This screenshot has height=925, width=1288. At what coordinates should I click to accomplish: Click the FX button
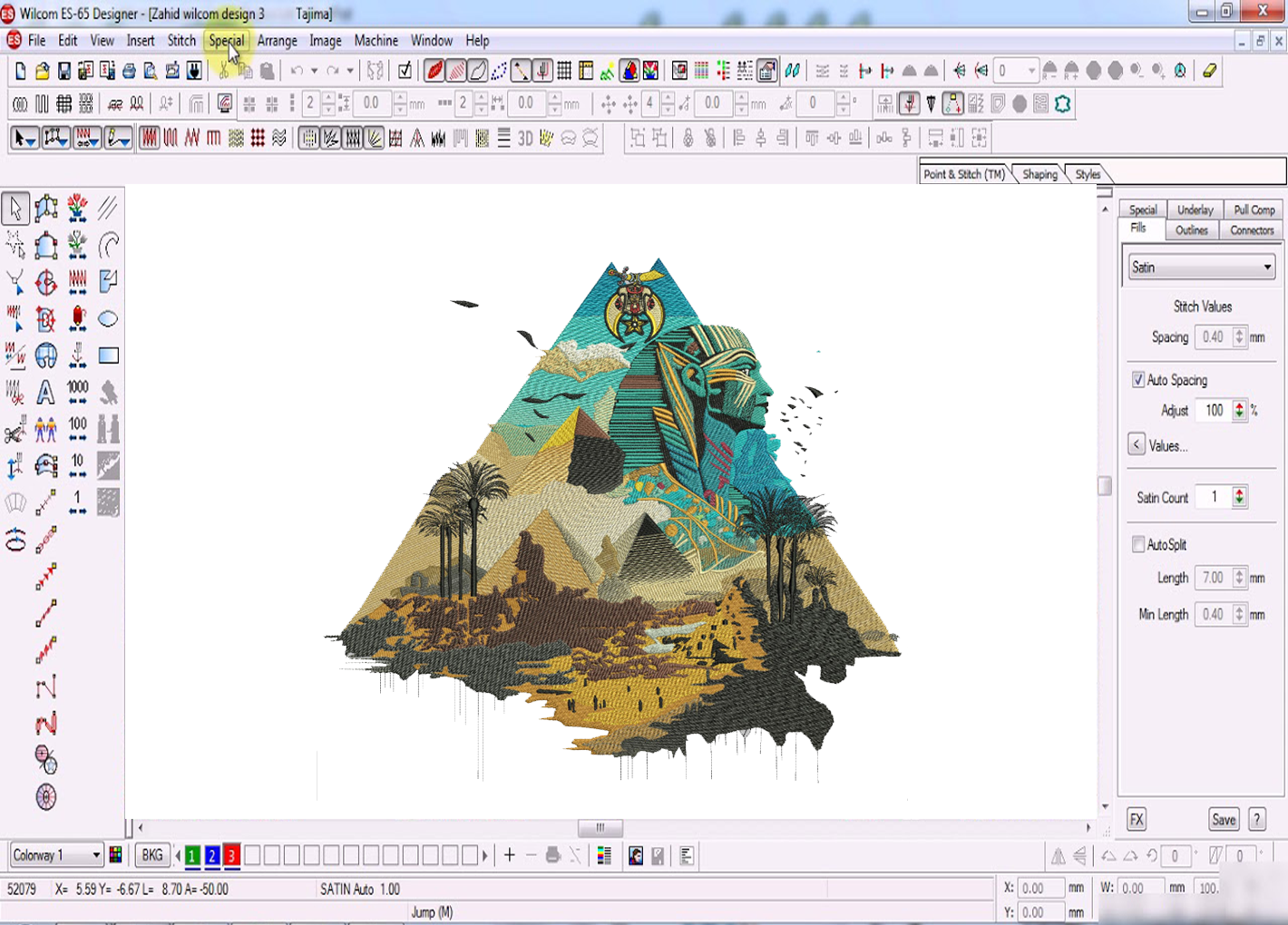pyautogui.click(x=1137, y=819)
